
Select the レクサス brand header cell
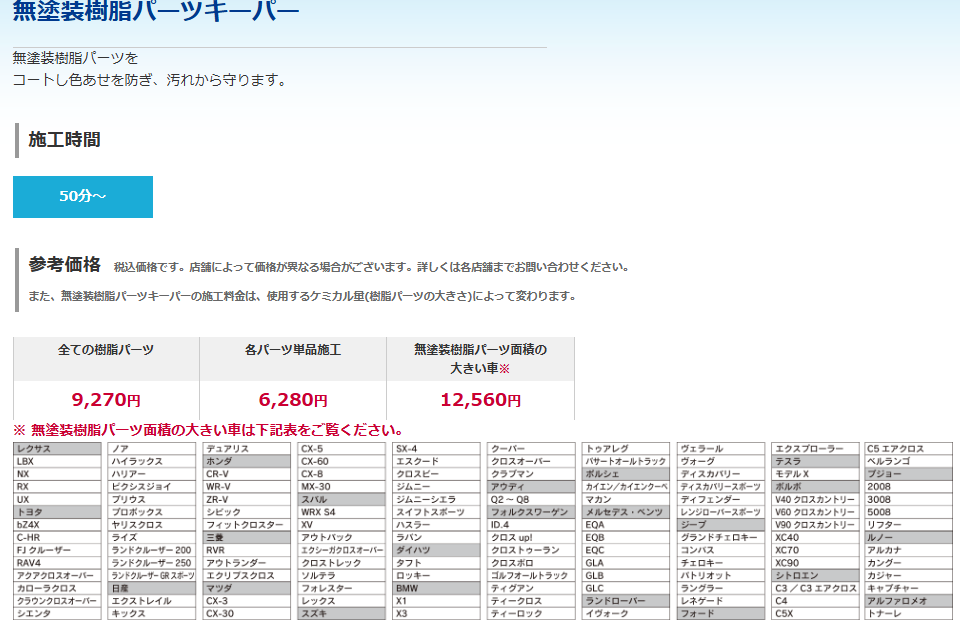[x=57, y=449]
